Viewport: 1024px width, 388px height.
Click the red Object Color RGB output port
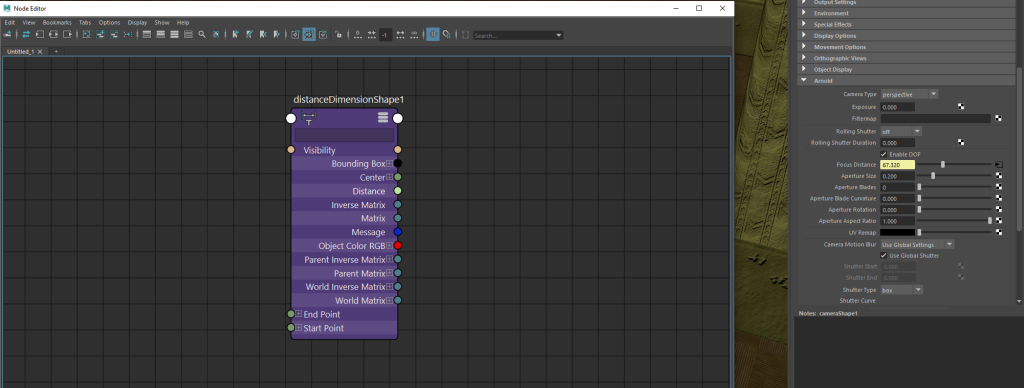click(397, 246)
